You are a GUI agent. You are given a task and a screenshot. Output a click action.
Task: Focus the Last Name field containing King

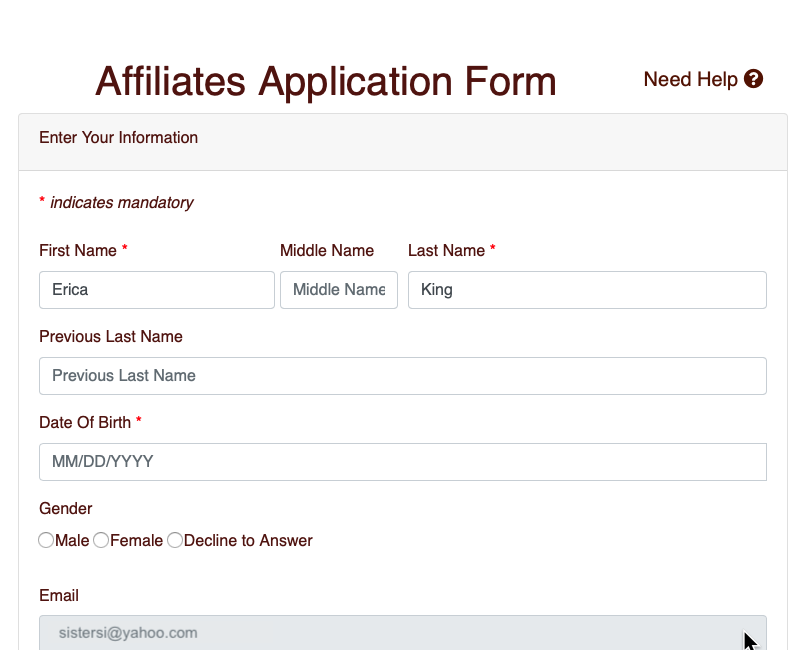587,290
